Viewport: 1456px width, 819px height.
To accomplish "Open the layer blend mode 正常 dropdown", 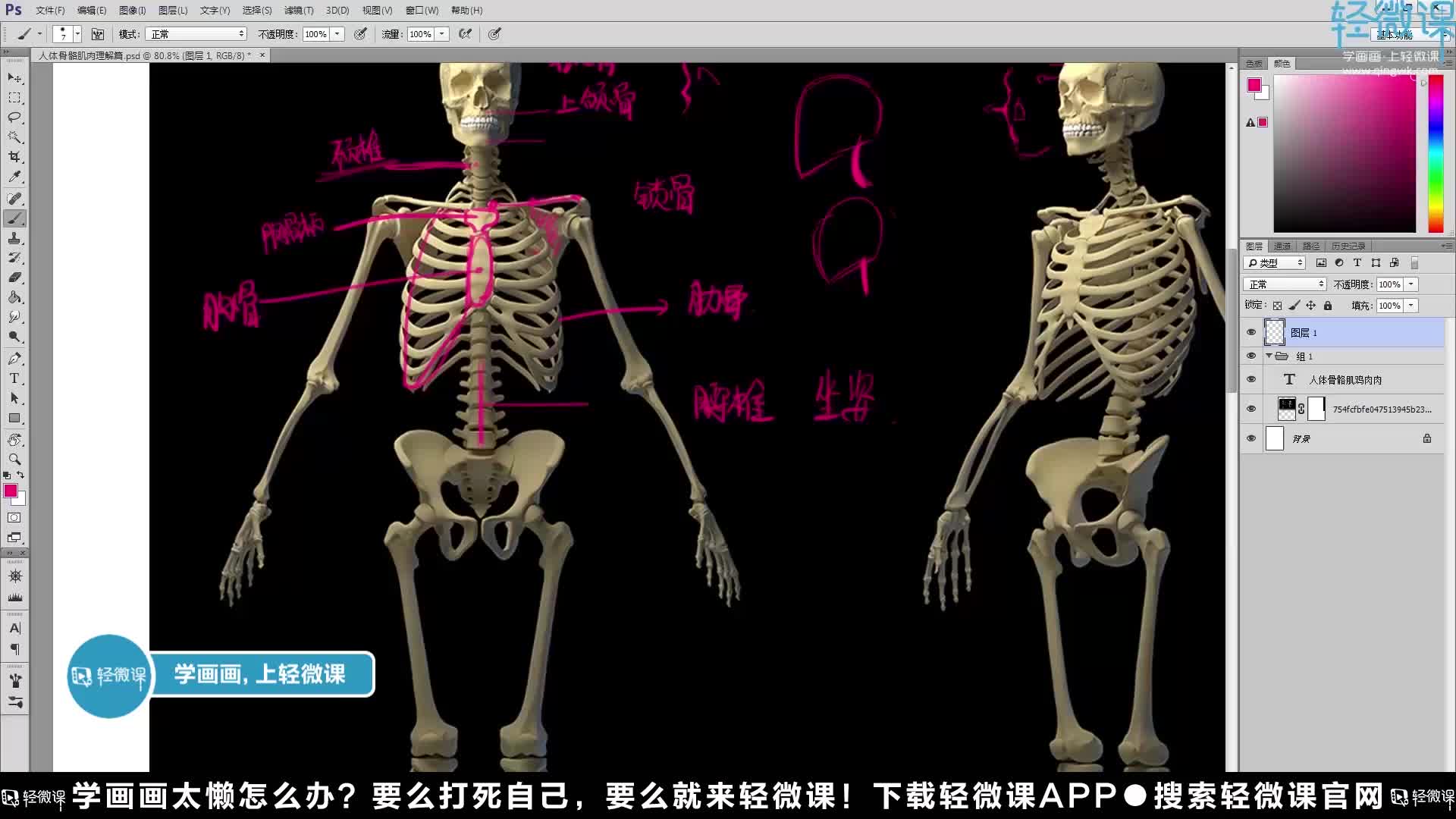I will 1285,284.
